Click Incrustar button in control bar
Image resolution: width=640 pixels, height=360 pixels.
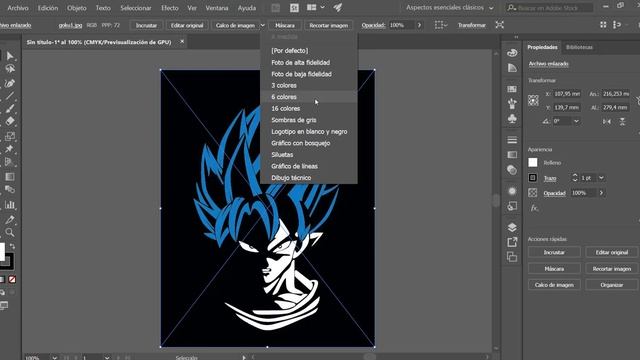[146, 25]
